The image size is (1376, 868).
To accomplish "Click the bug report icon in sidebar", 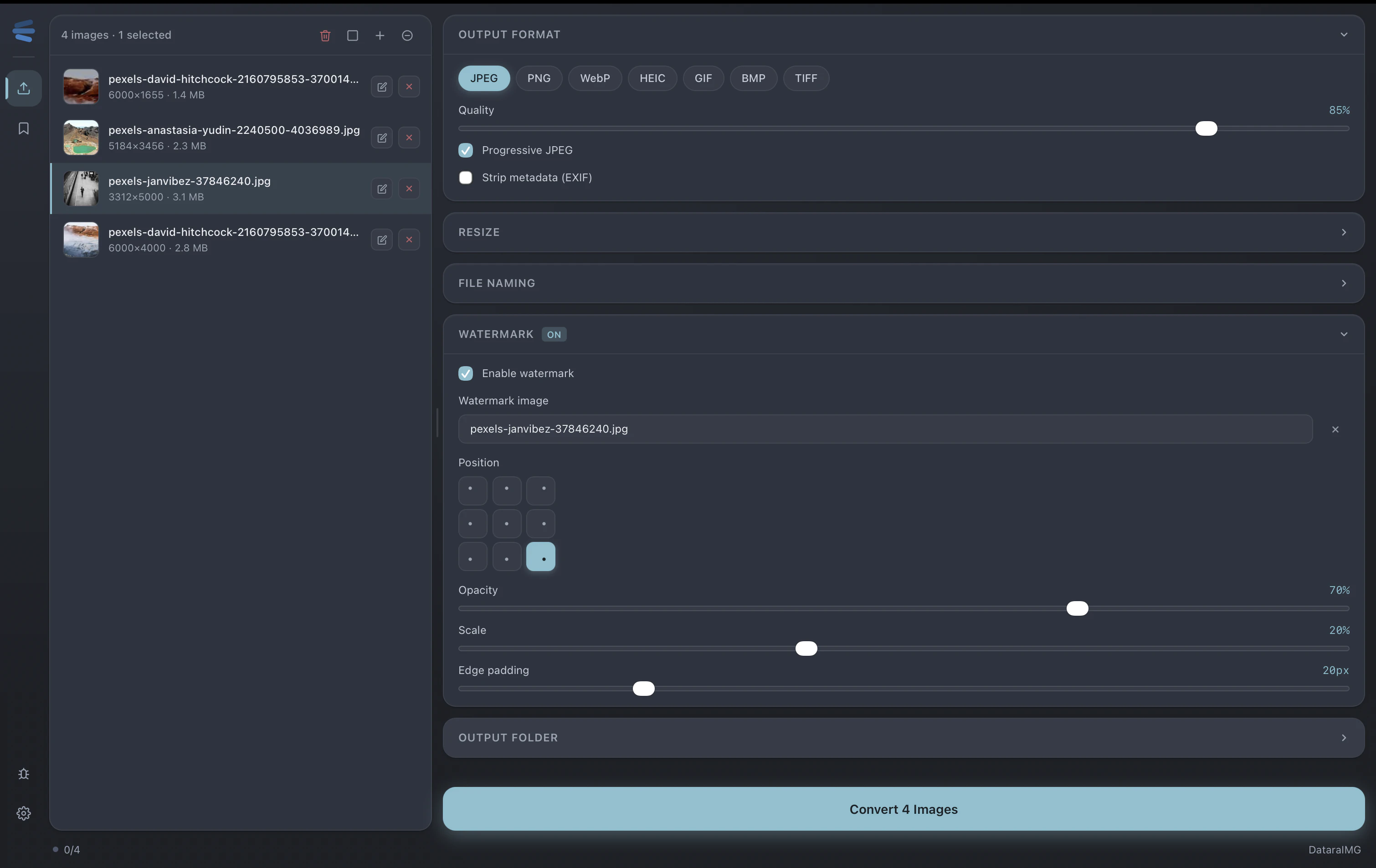I will click(x=23, y=774).
